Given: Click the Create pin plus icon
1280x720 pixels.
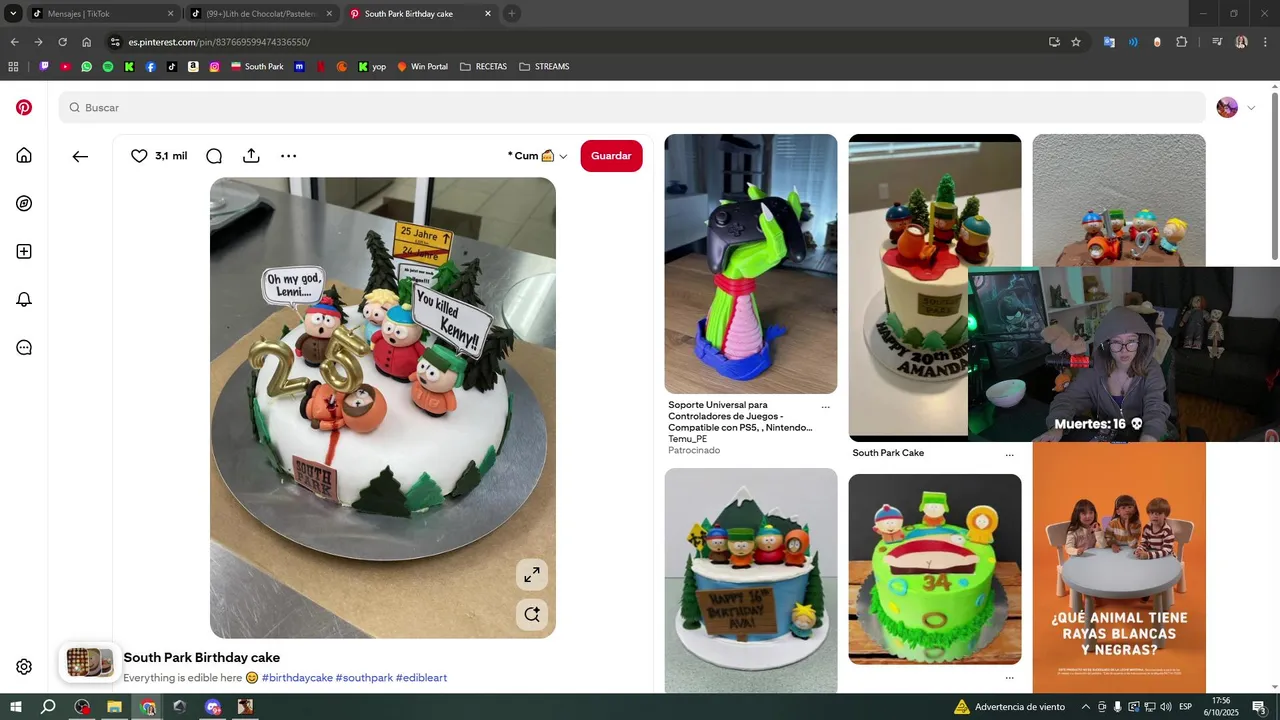Looking at the screenshot, I should (24, 251).
